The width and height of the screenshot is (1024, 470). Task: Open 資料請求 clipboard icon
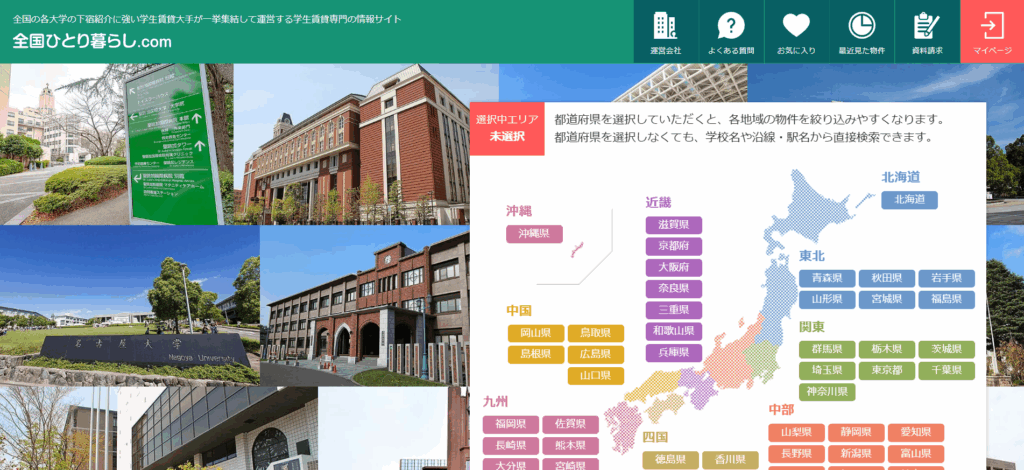coord(927,31)
